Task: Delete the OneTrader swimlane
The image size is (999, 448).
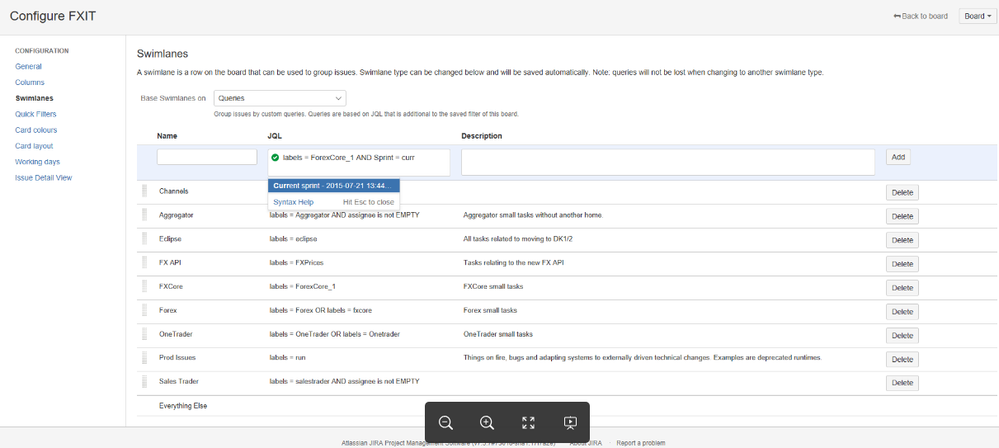Action: tap(902, 335)
